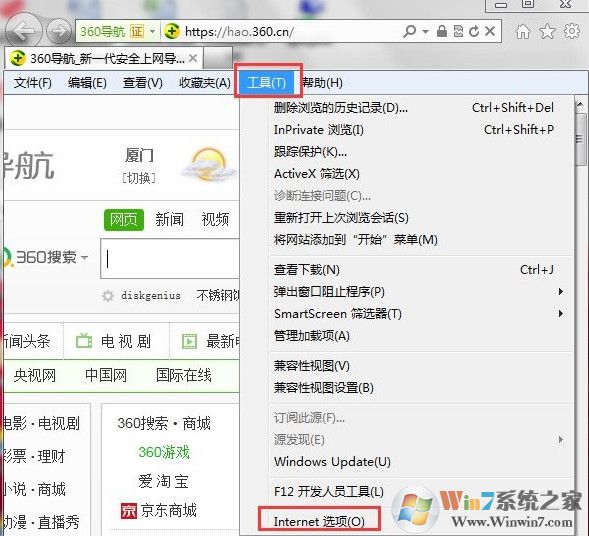Open the 360搜索 link in site list
Viewport: 589px width, 536px height.
tap(143, 423)
